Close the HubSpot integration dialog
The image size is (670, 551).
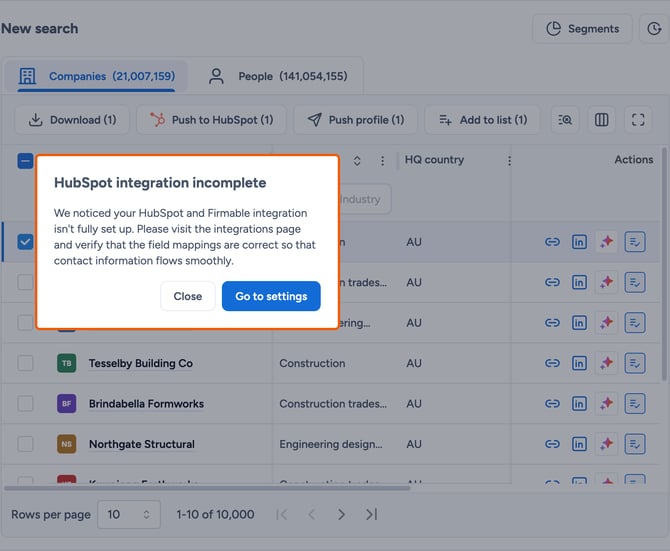click(x=188, y=296)
